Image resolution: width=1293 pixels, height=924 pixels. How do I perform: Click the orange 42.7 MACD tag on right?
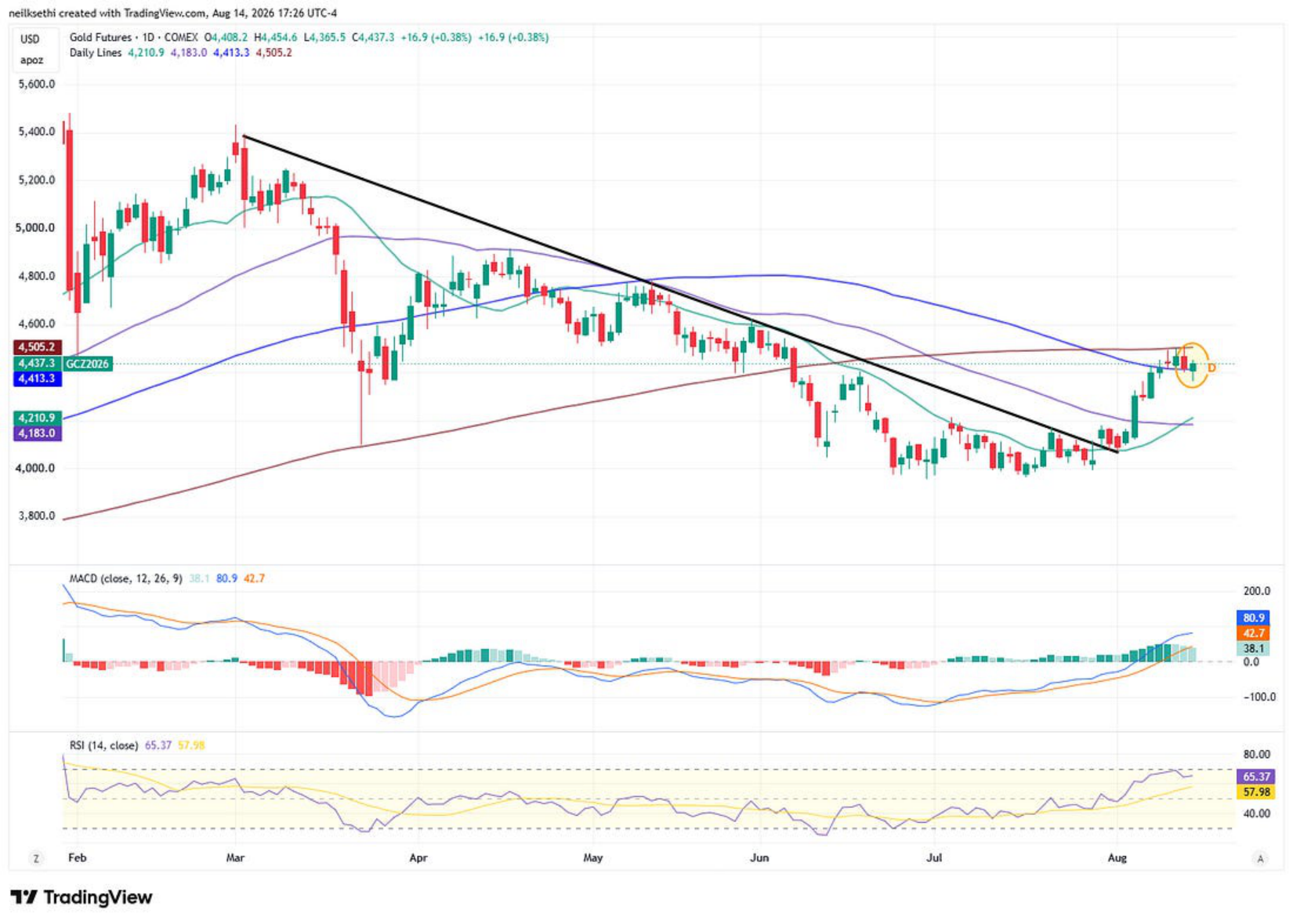pyautogui.click(x=1253, y=633)
